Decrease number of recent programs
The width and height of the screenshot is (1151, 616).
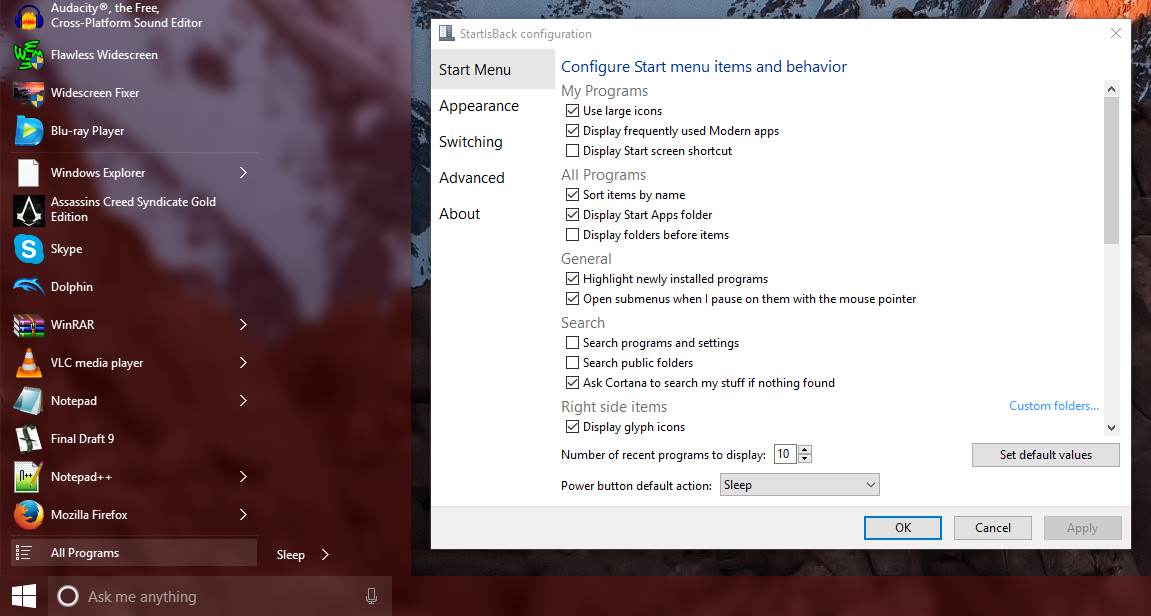tap(805, 459)
